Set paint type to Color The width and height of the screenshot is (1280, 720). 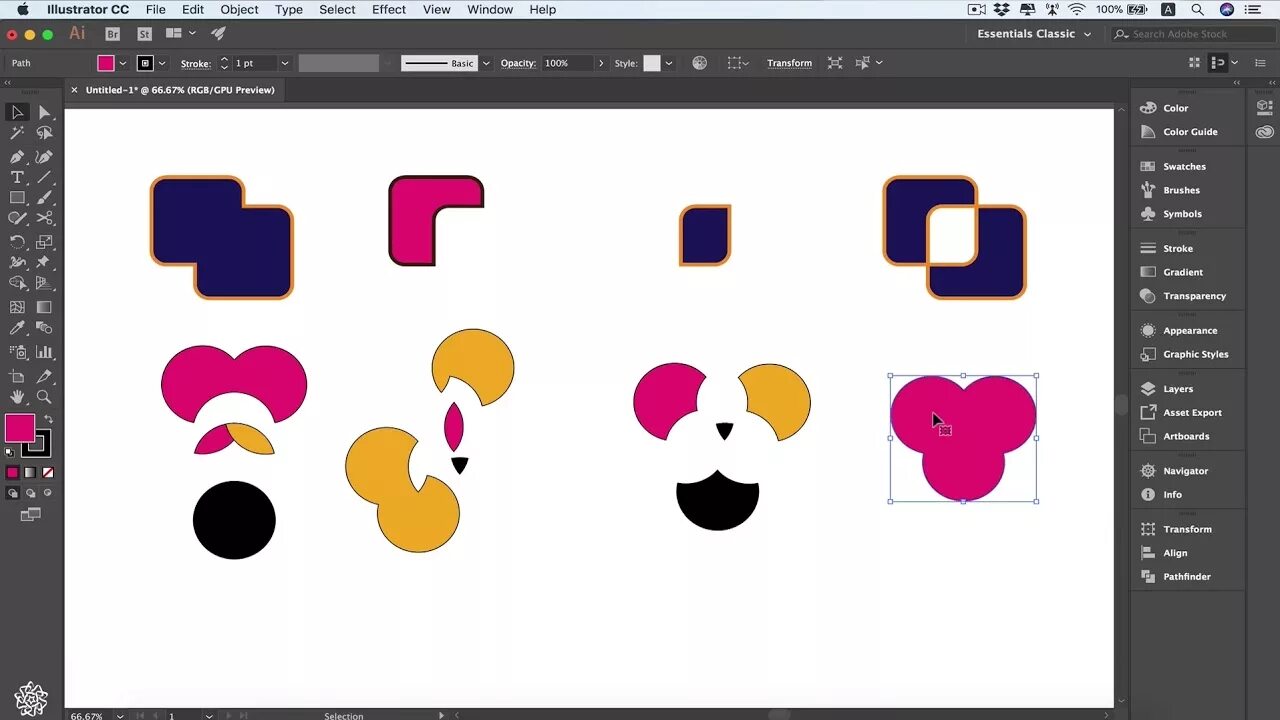12,473
